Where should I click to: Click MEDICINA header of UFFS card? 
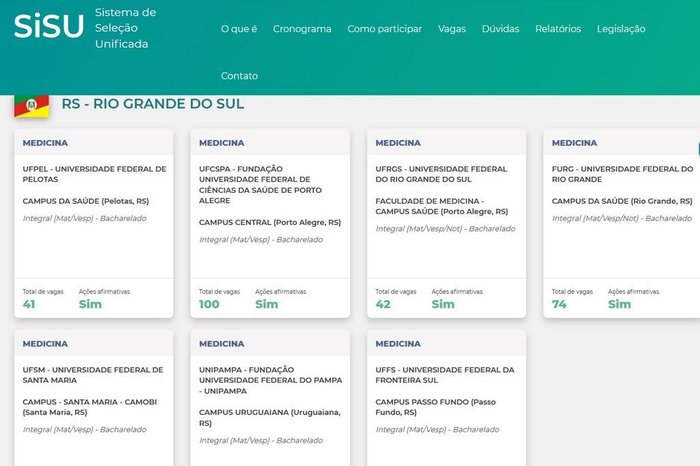(398, 344)
